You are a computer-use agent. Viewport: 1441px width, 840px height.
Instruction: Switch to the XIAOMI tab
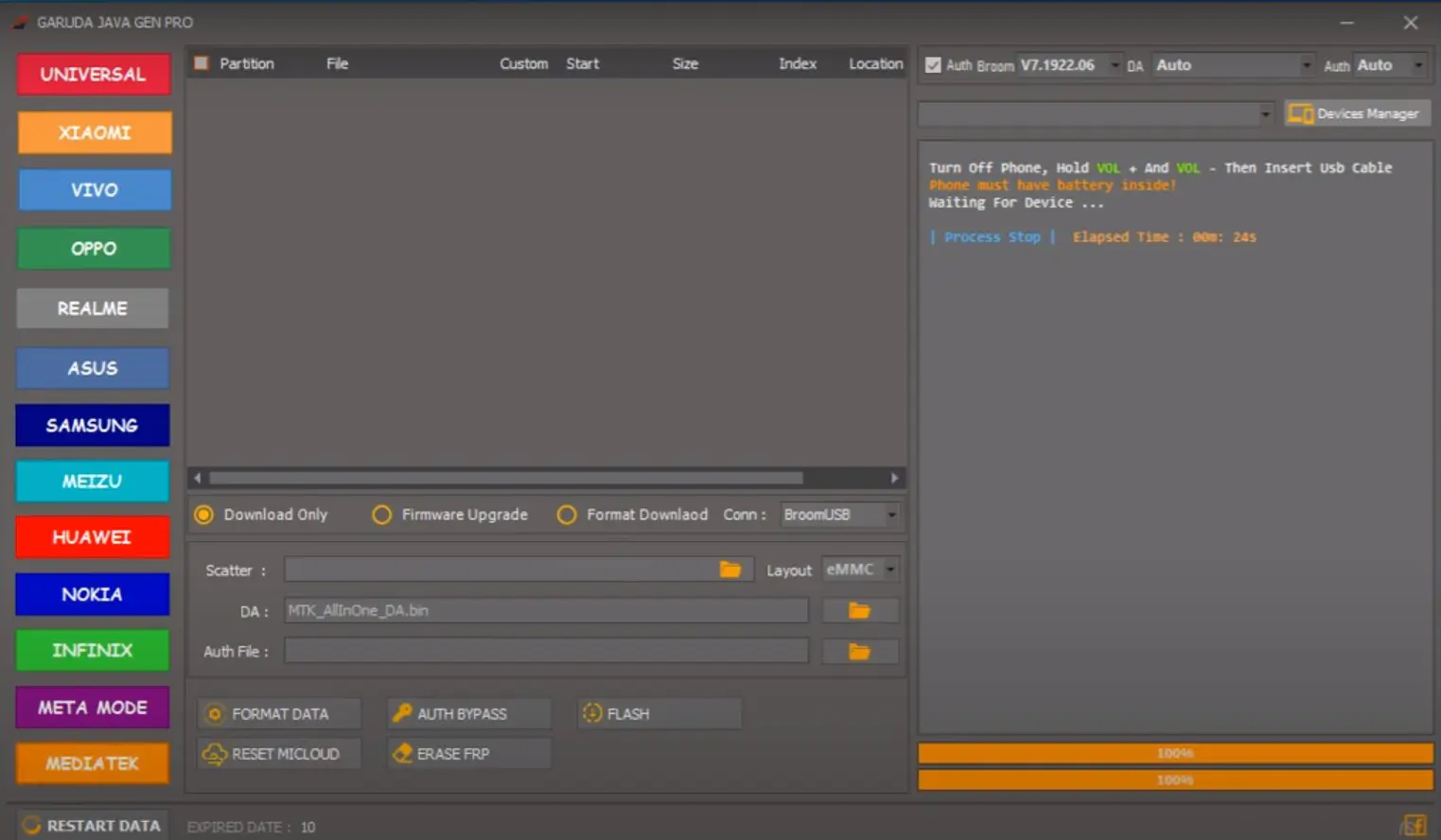[95, 132]
